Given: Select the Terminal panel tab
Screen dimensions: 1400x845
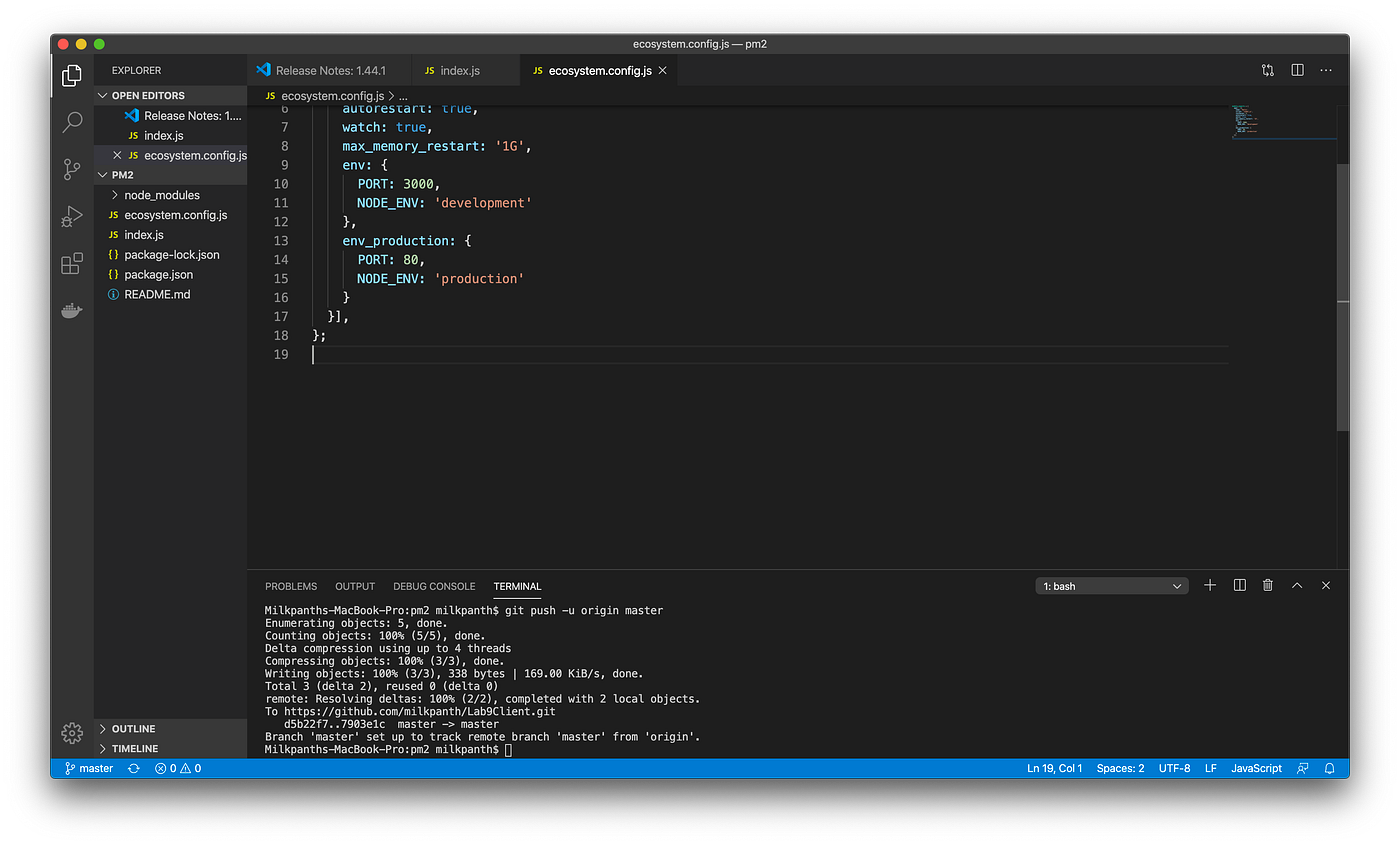Looking at the screenshot, I should tap(517, 586).
